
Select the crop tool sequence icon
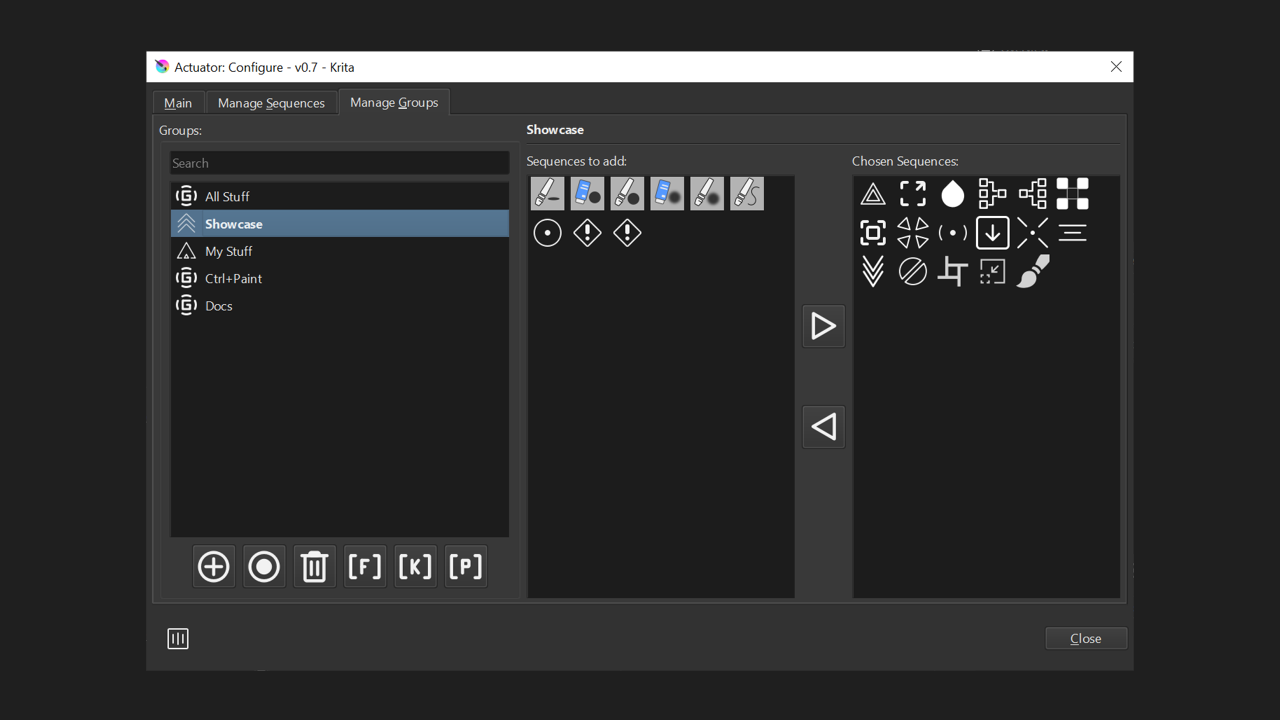click(952, 270)
